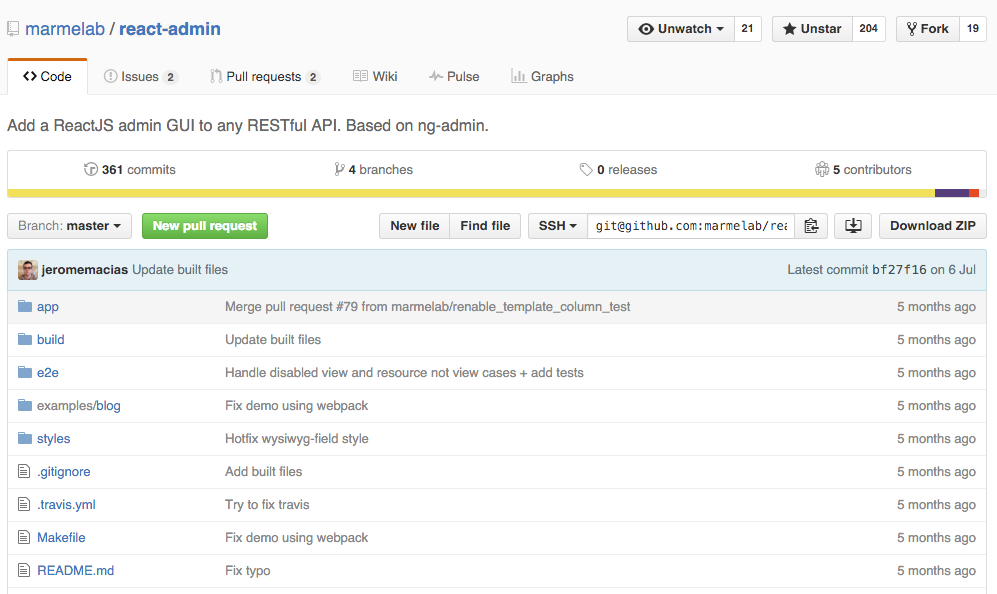Fork the react-admin repository
Image resolution: width=997 pixels, height=594 pixels.
[x=928, y=29]
